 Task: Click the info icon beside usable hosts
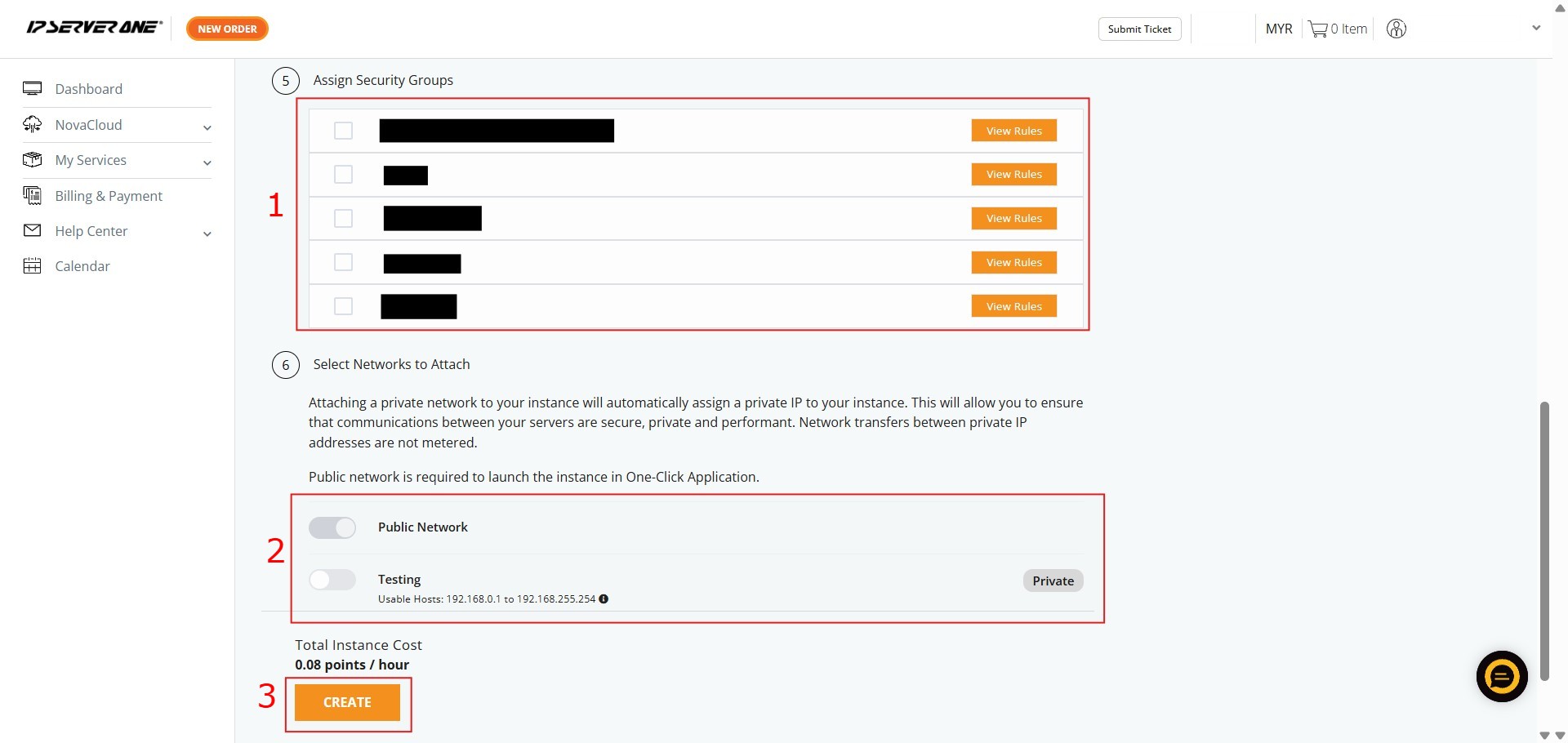(604, 598)
